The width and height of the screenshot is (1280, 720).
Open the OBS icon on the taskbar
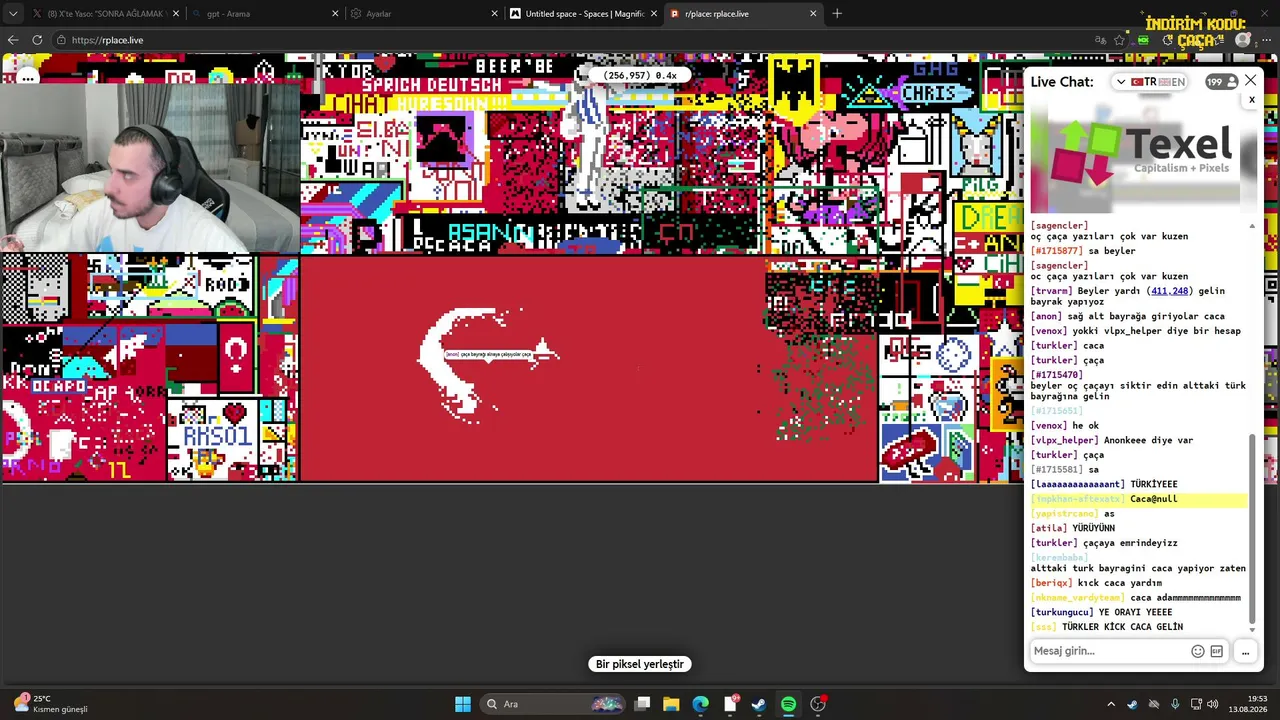(818, 704)
